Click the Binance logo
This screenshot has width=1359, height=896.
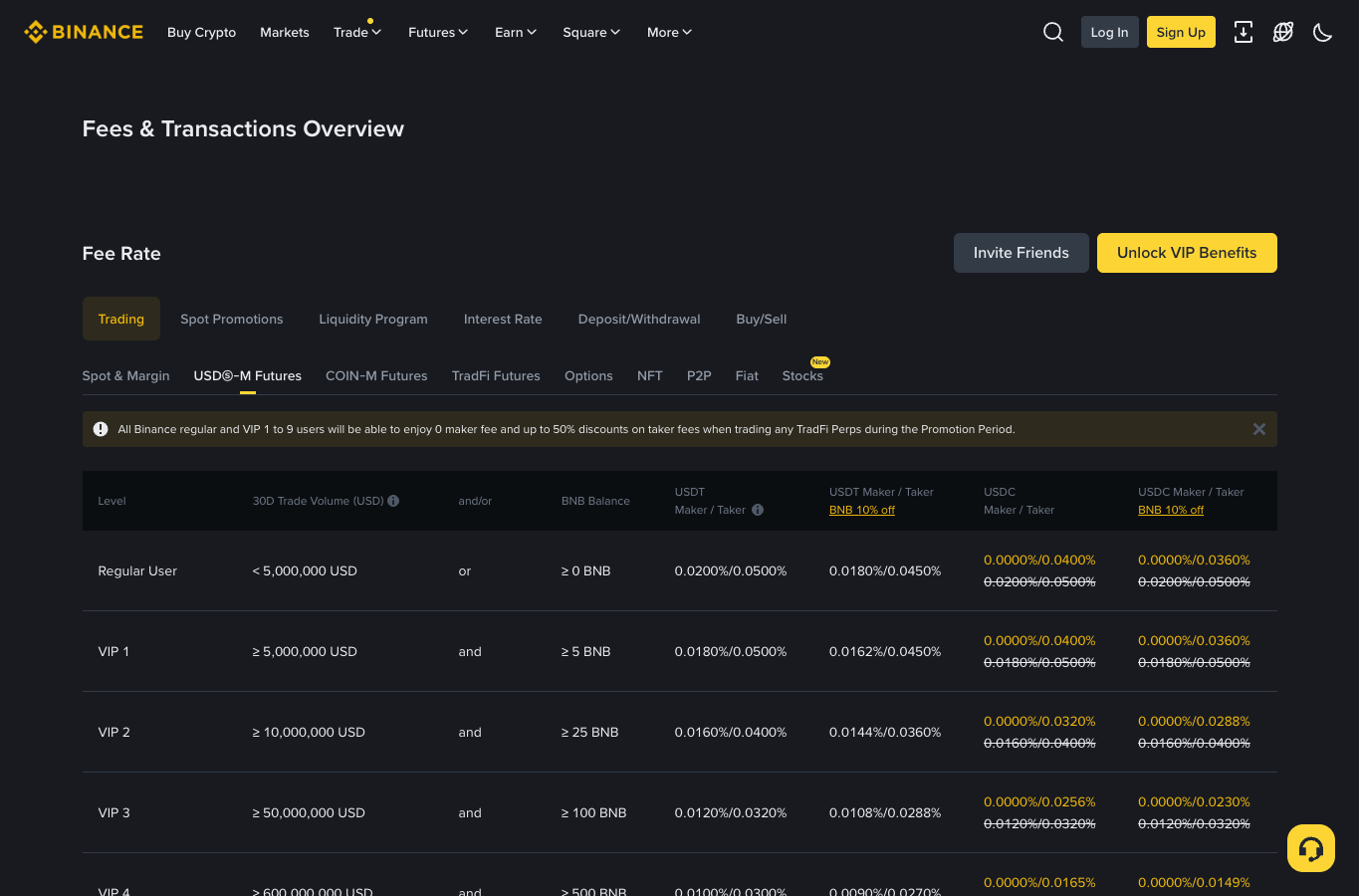point(84,32)
